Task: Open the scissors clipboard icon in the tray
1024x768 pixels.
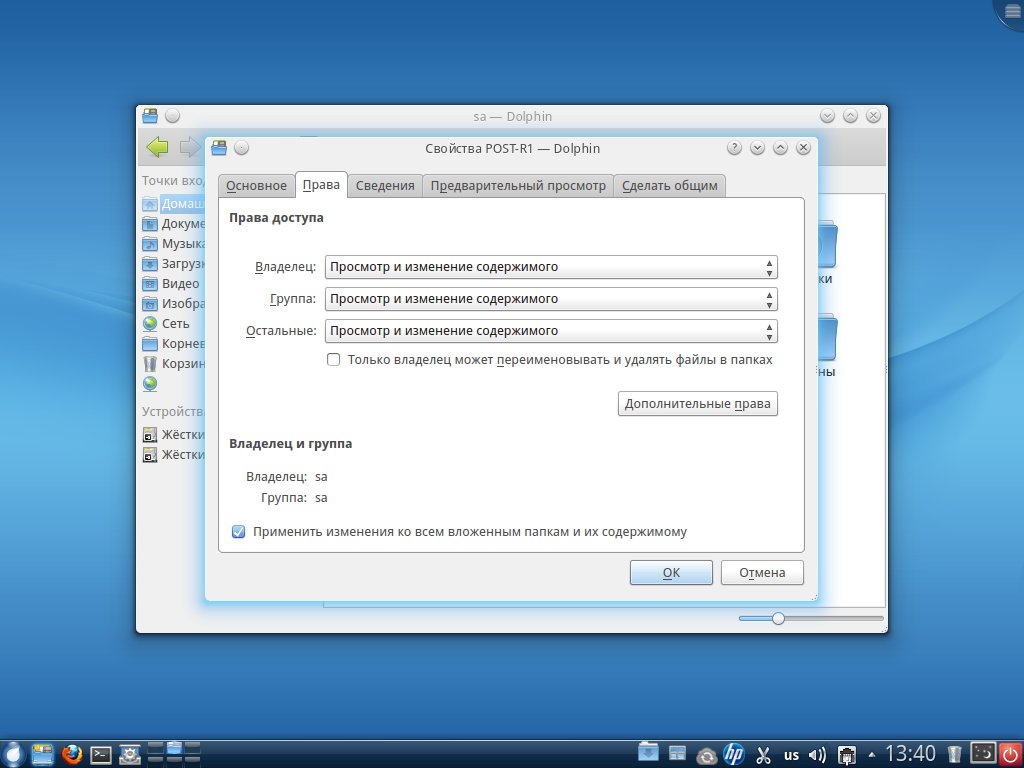Action: pyautogui.click(x=763, y=755)
